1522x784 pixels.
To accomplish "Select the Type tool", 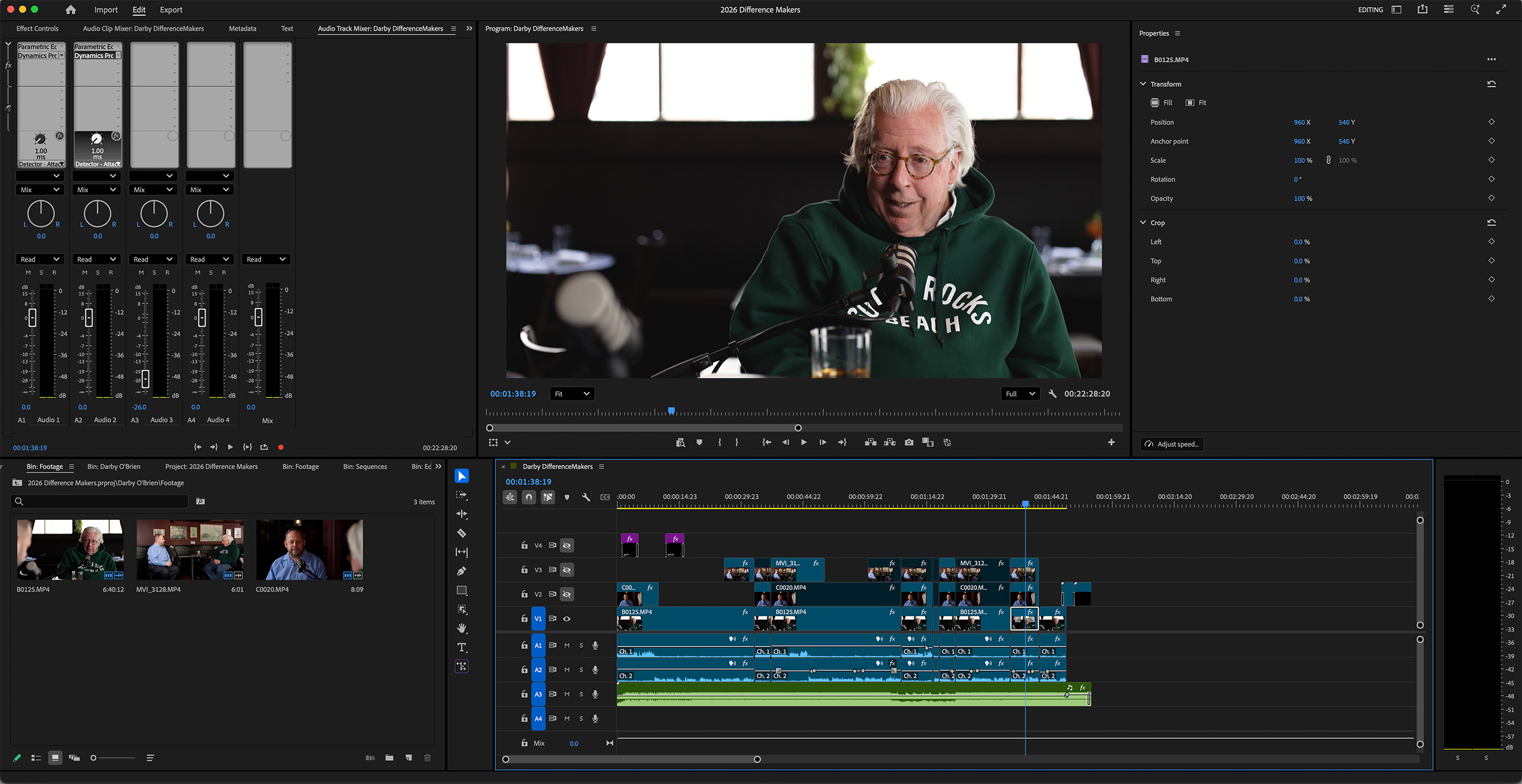I will pos(462,647).
